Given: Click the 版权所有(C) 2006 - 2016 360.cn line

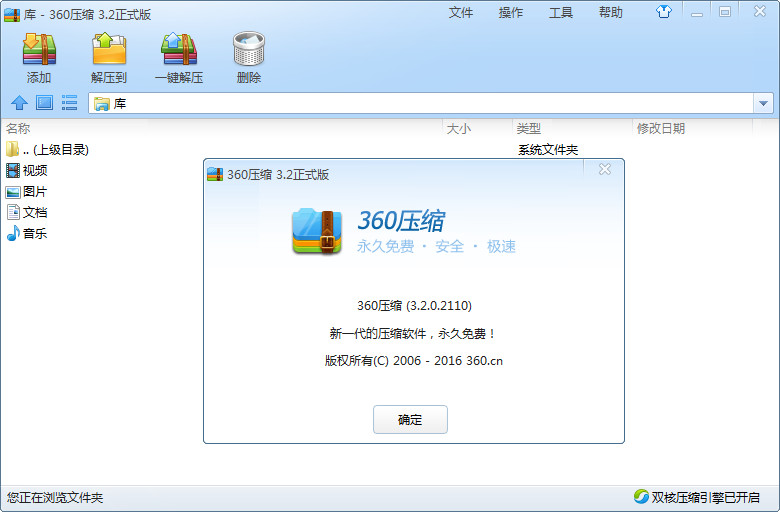Looking at the screenshot, I should click(414, 361).
